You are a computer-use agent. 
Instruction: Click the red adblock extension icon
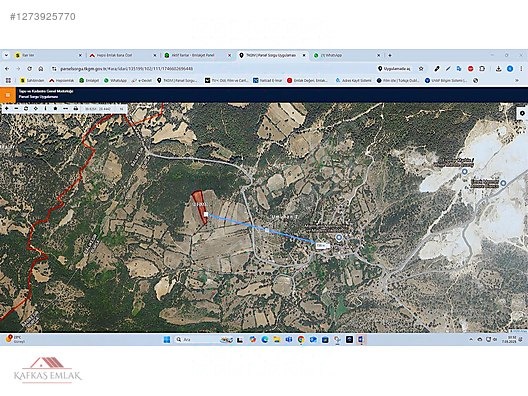471,69
